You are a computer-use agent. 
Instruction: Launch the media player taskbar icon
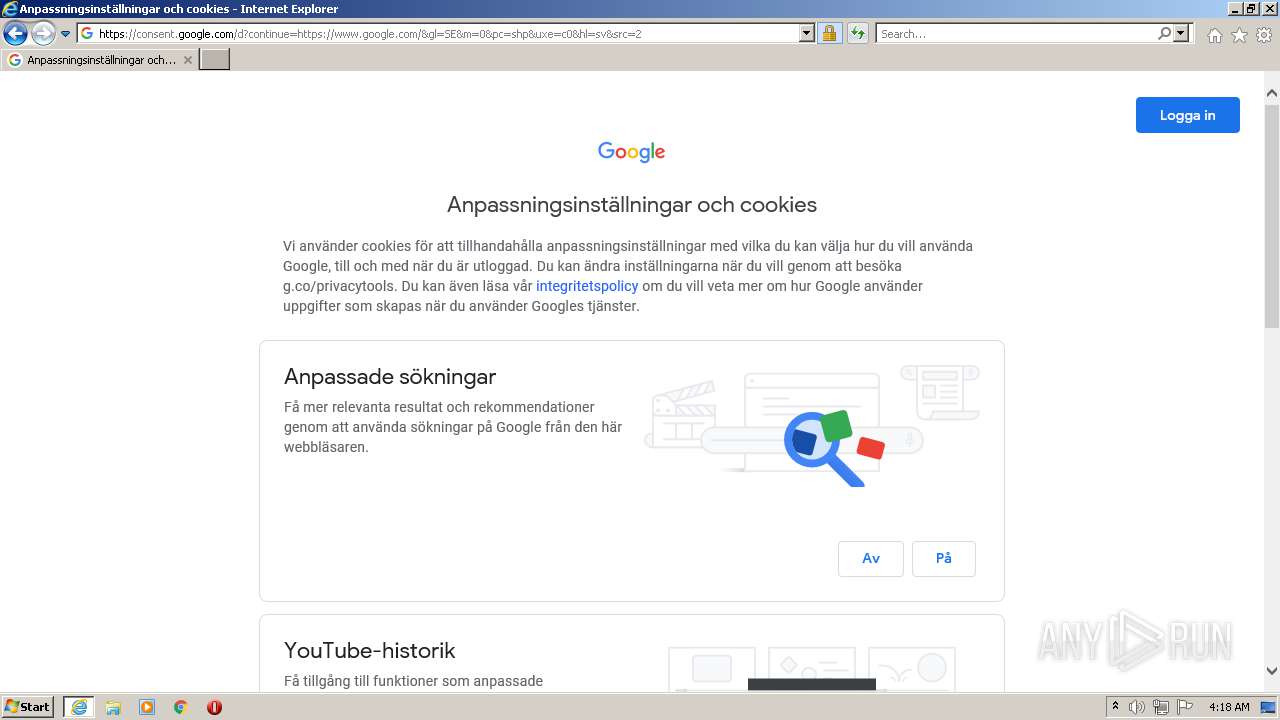[x=147, y=707]
